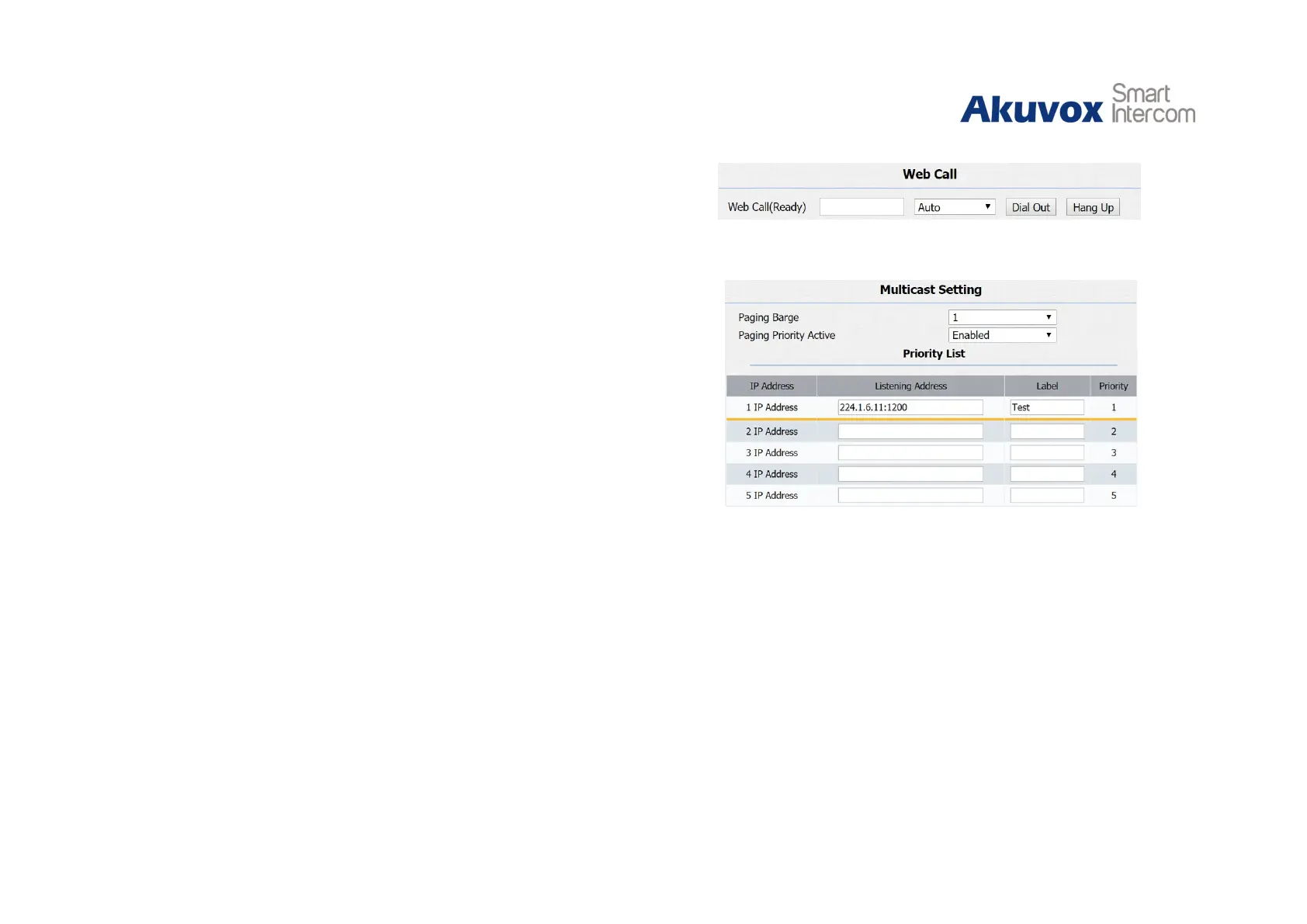Click the '3 IP Address' row label

771,452
